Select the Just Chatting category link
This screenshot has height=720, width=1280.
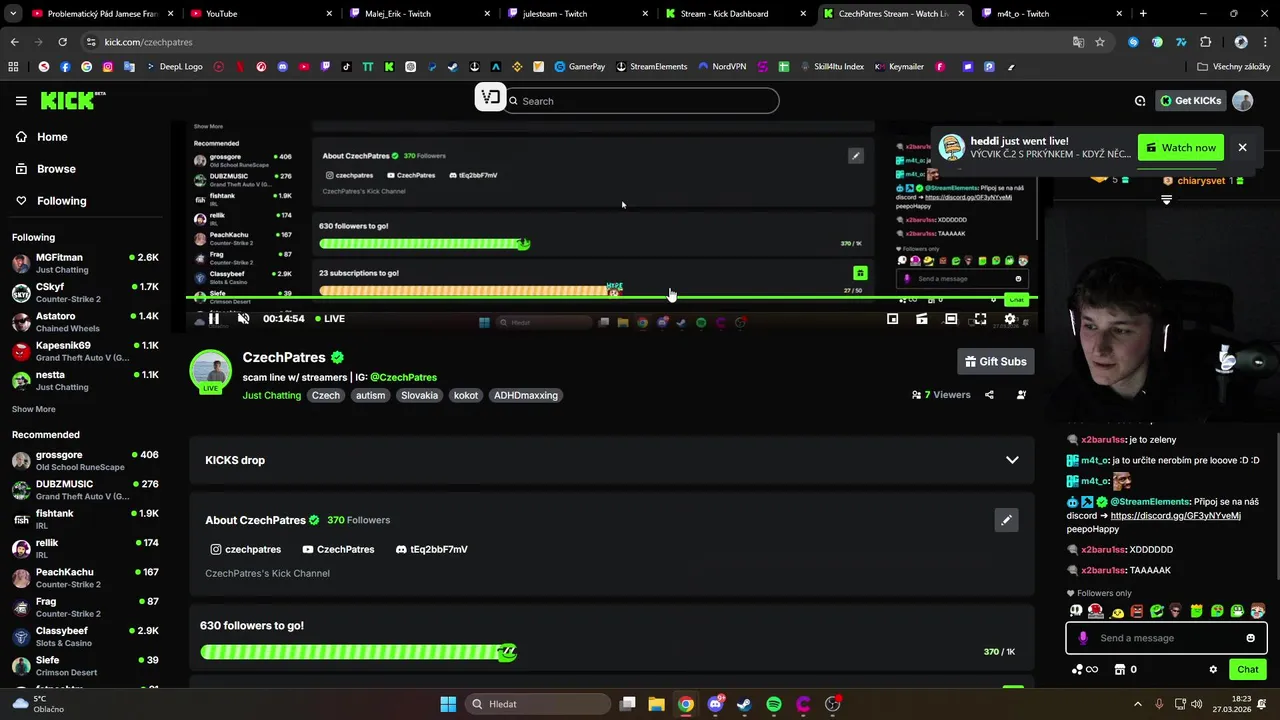(271, 395)
